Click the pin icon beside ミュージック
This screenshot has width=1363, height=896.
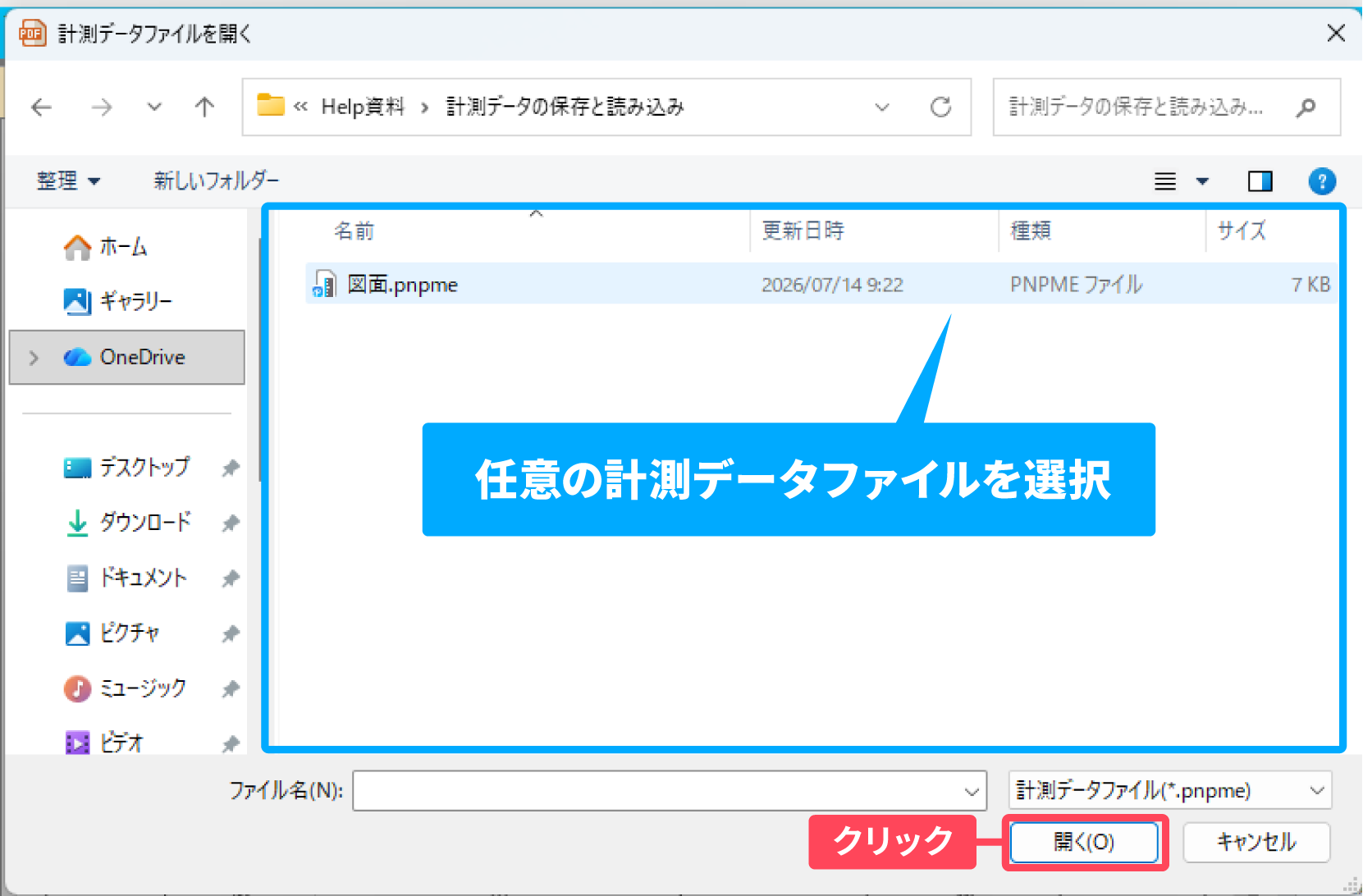pyautogui.click(x=231, y=688)
